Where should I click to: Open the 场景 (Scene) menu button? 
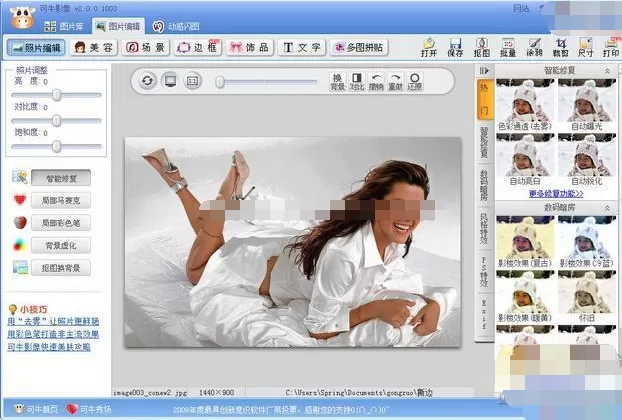tap(145, 48)
